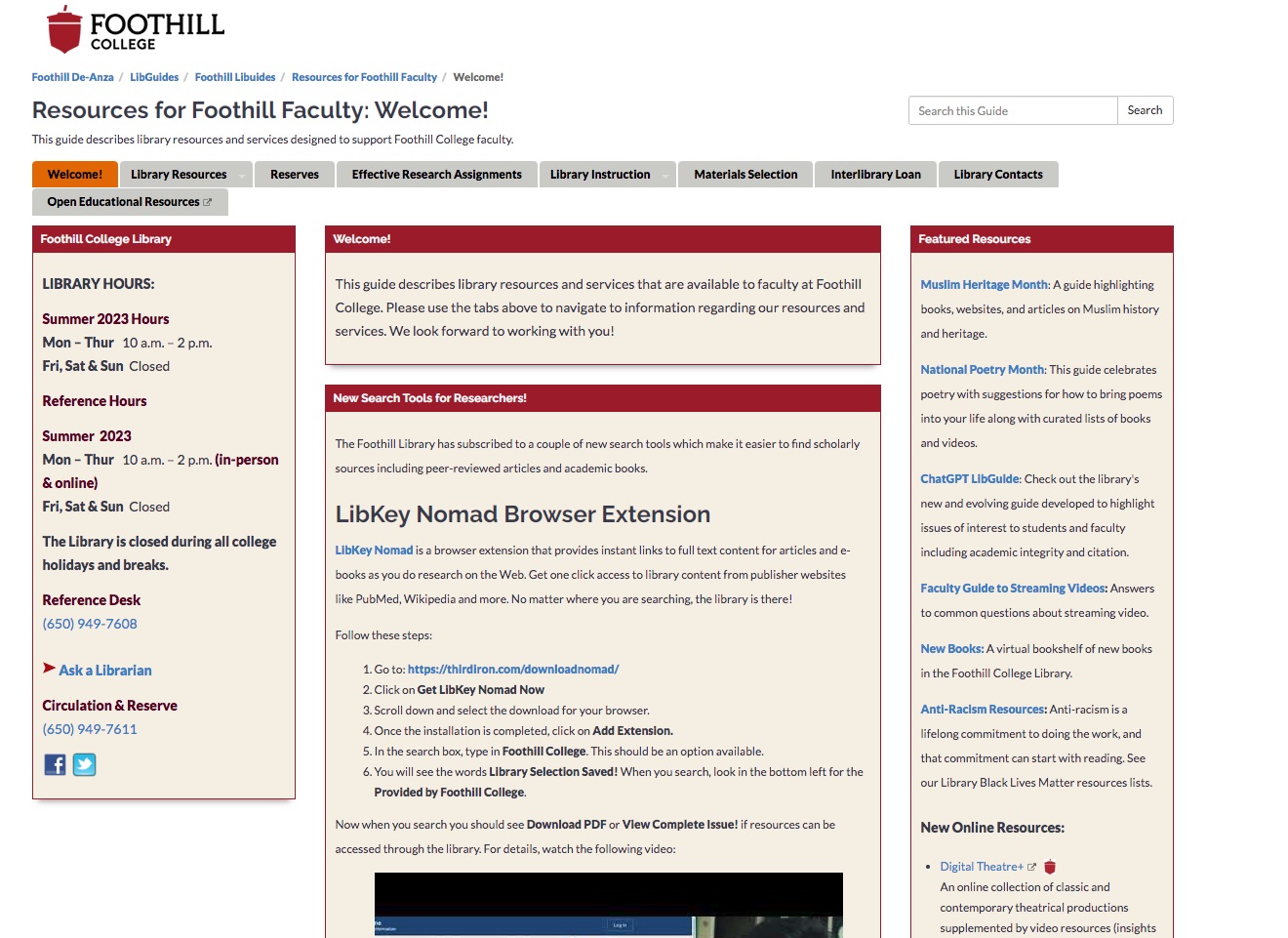This screenshot has height=938, width=1288.
Task: Open the Interlibrary Loan tab
Action: [x=875, y=175]
